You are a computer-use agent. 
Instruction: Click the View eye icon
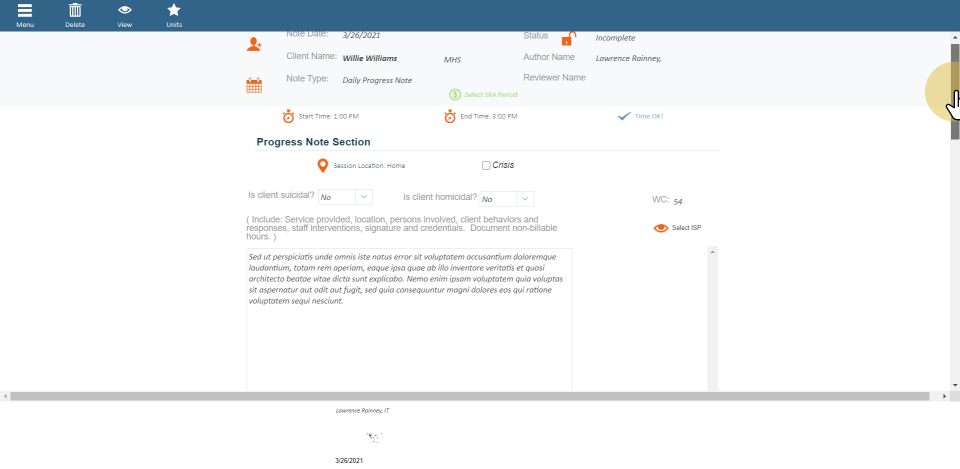124,11
